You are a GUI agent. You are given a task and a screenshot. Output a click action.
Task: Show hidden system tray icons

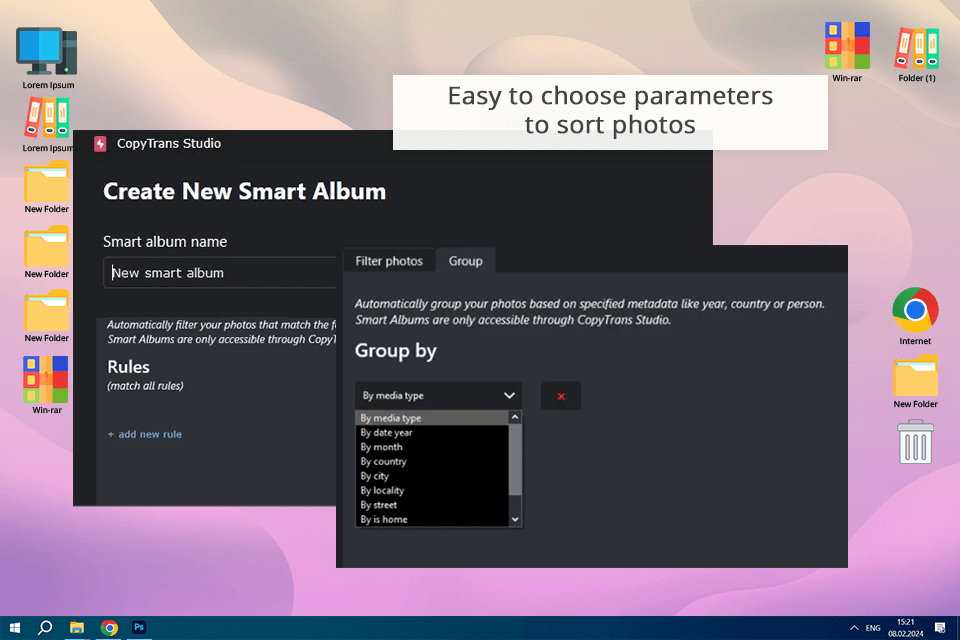[x=854, y=628]
